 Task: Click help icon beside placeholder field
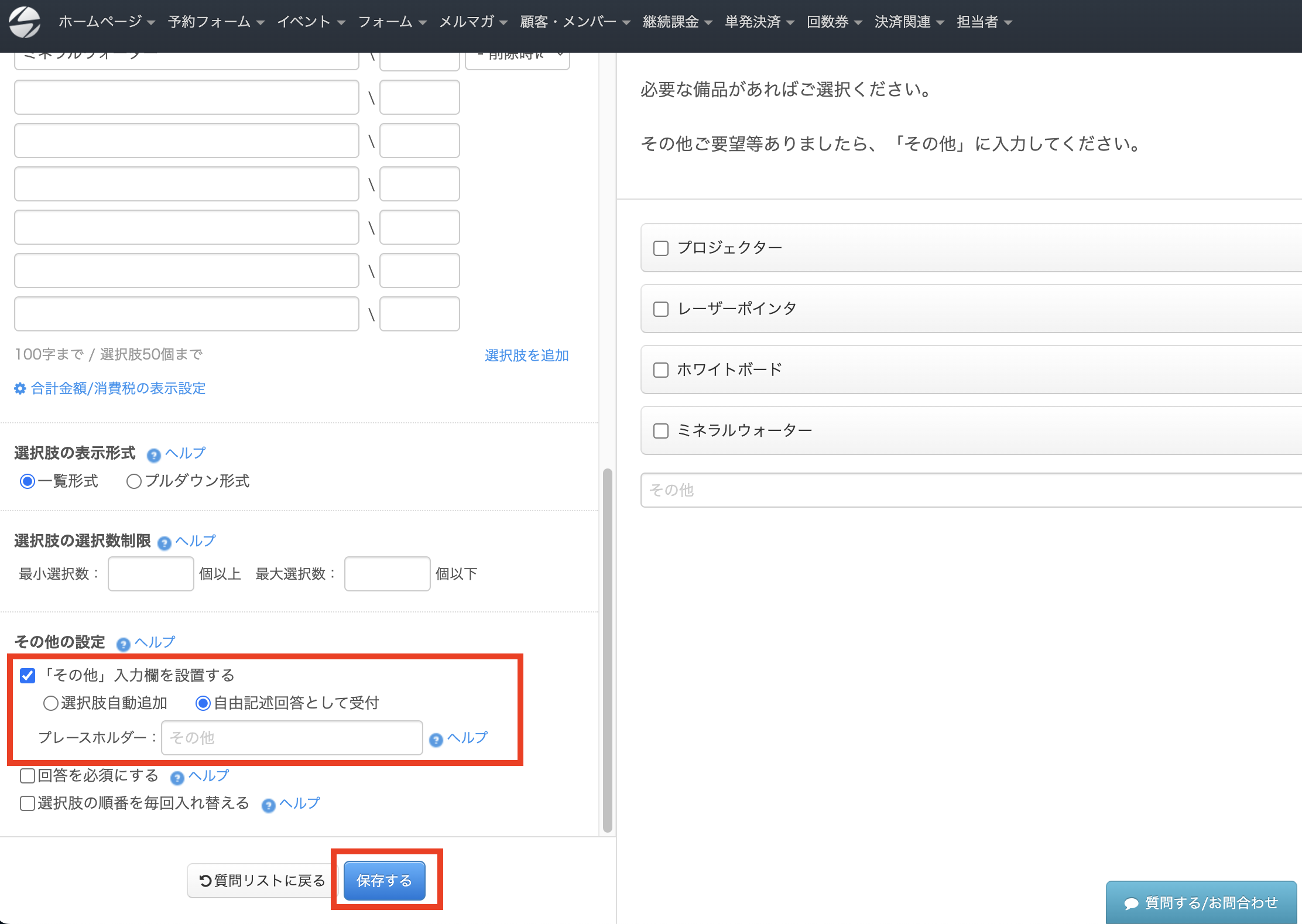pos(436,740)
